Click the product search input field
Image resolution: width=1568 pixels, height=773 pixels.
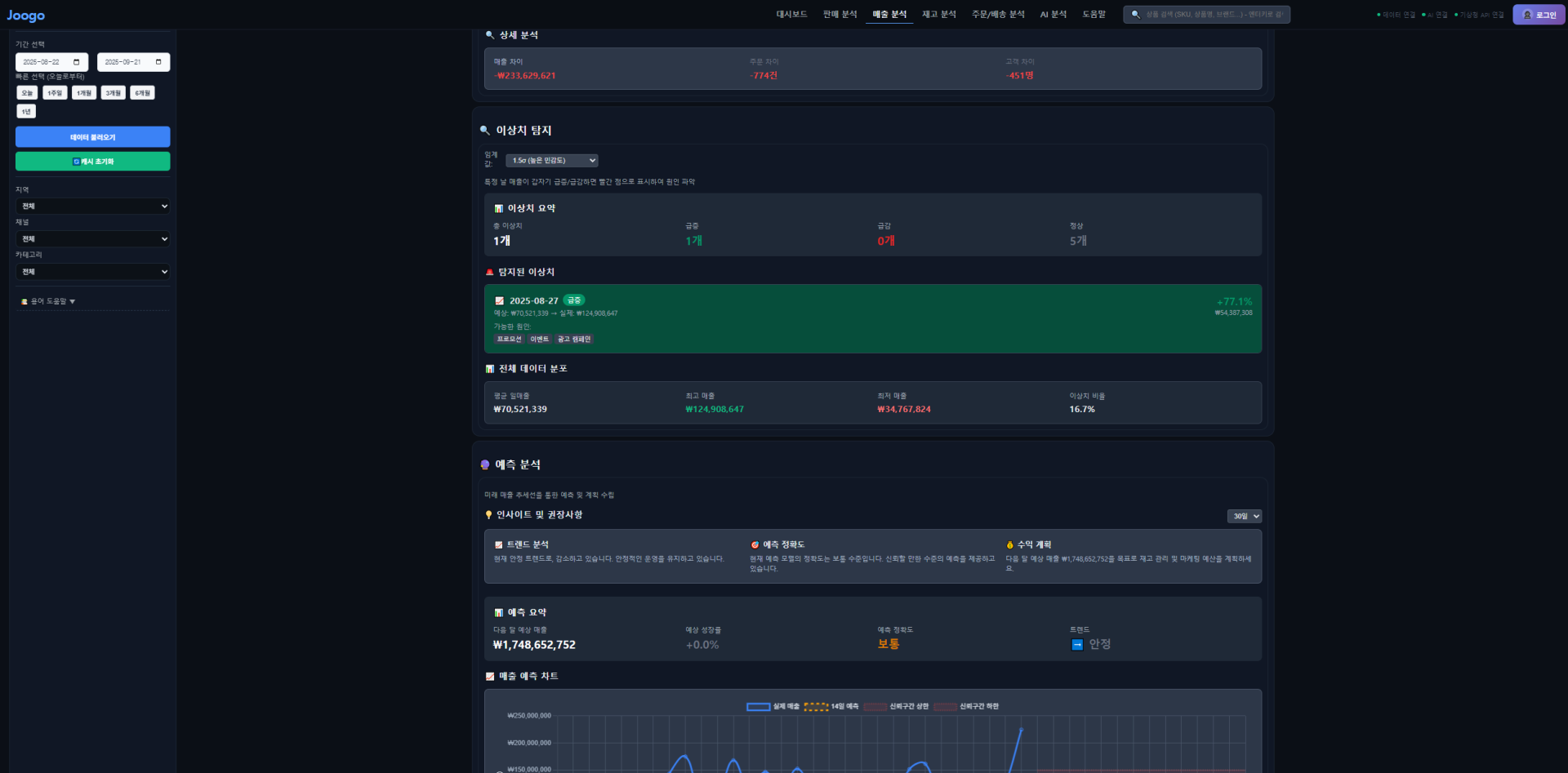(1214, 15)
